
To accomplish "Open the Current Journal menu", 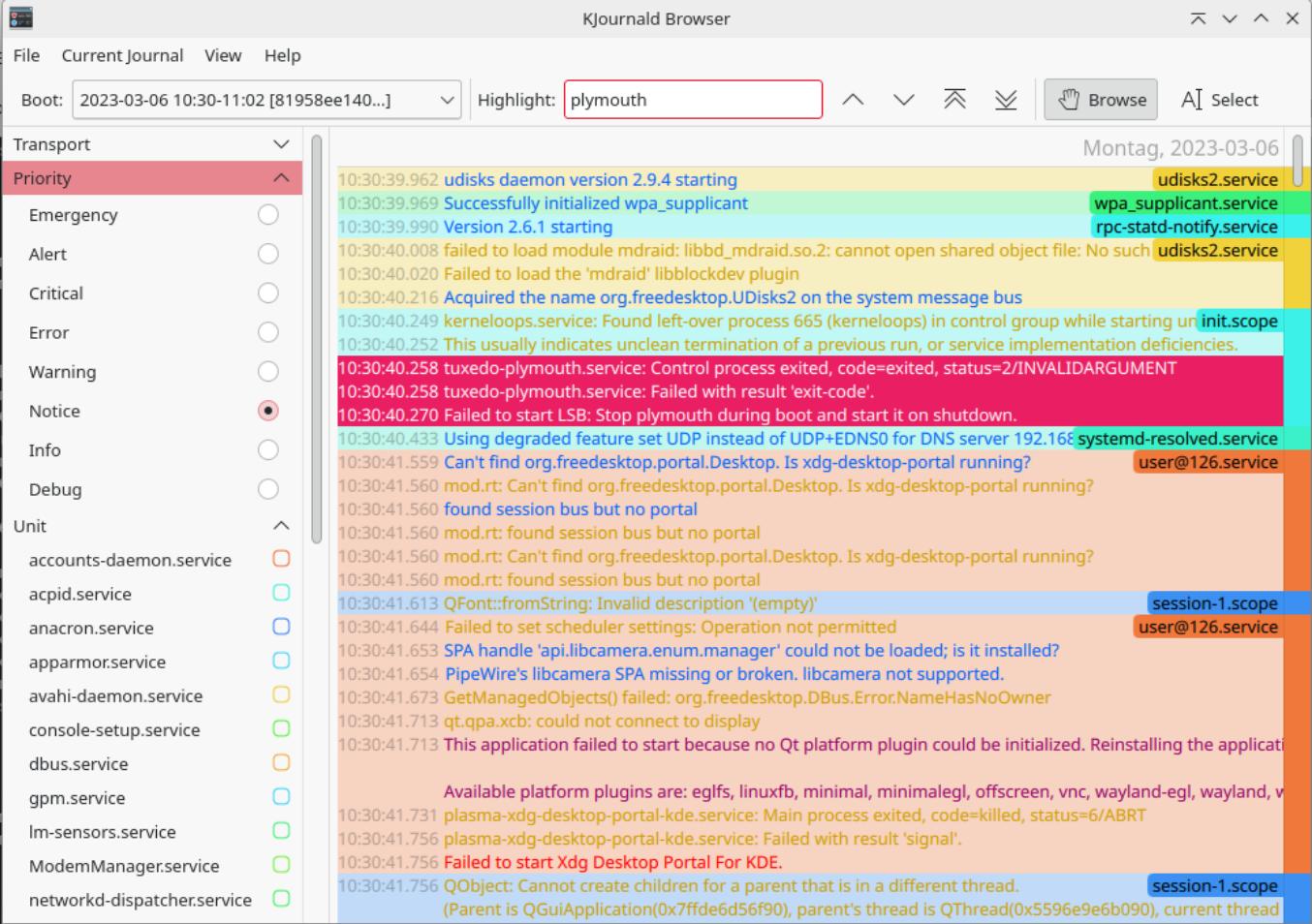I will (x=122, y=55).
